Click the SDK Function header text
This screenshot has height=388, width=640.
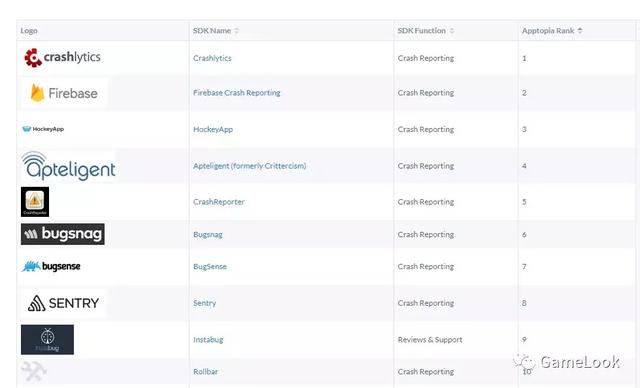(x=422, y=31)
